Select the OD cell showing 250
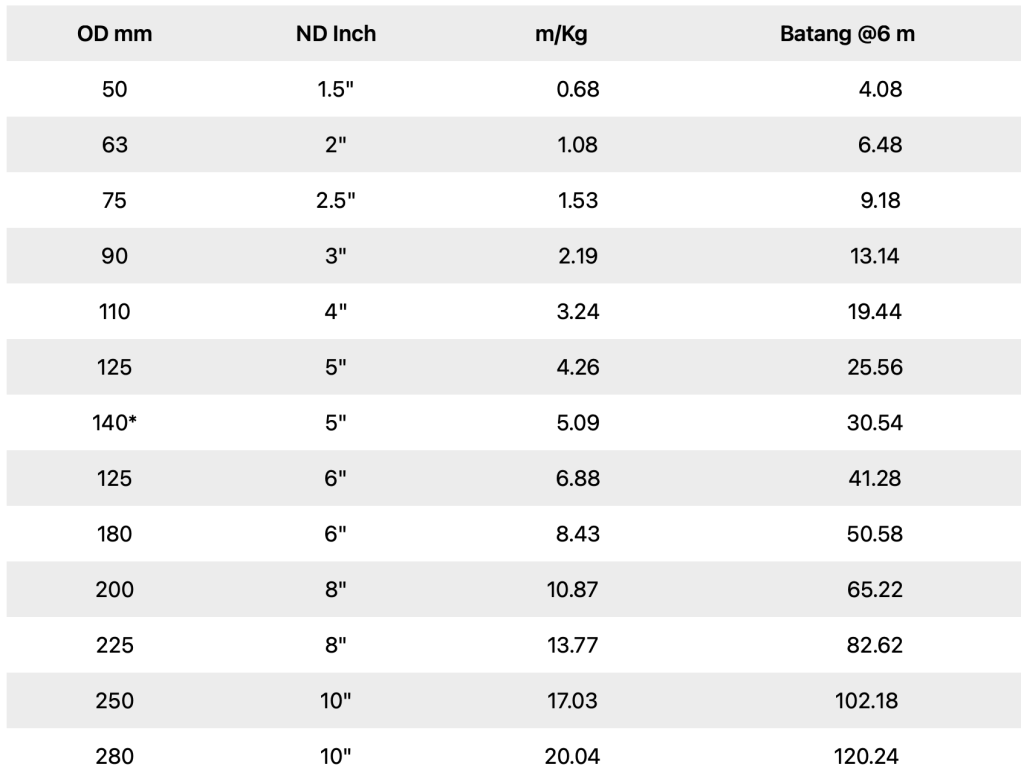 (115, 701)
